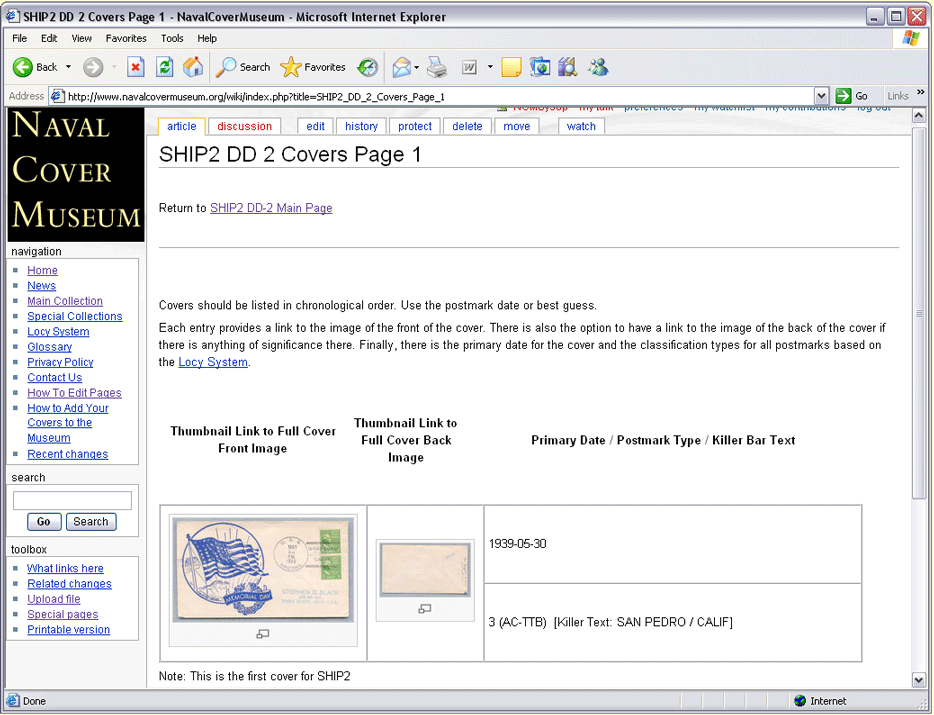Open the address bar URL dropdown

point(821,96)
